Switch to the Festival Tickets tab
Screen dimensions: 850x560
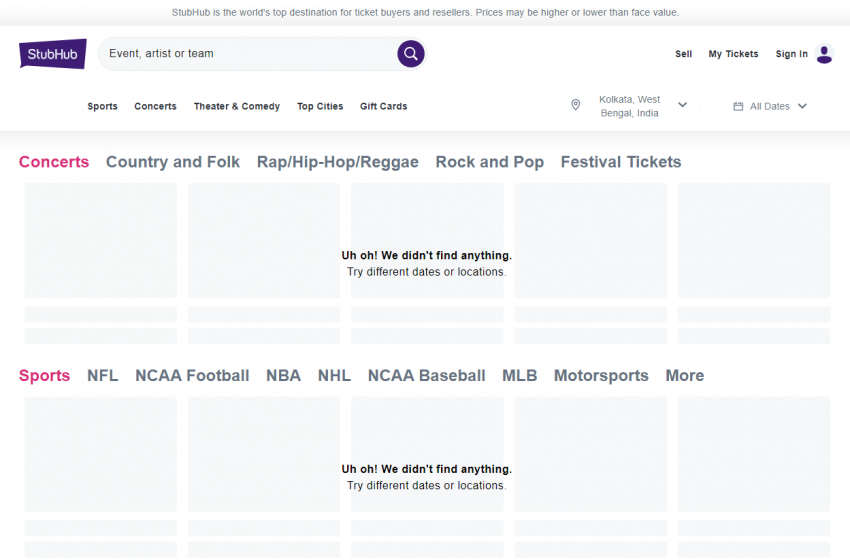tap(621, 162)
